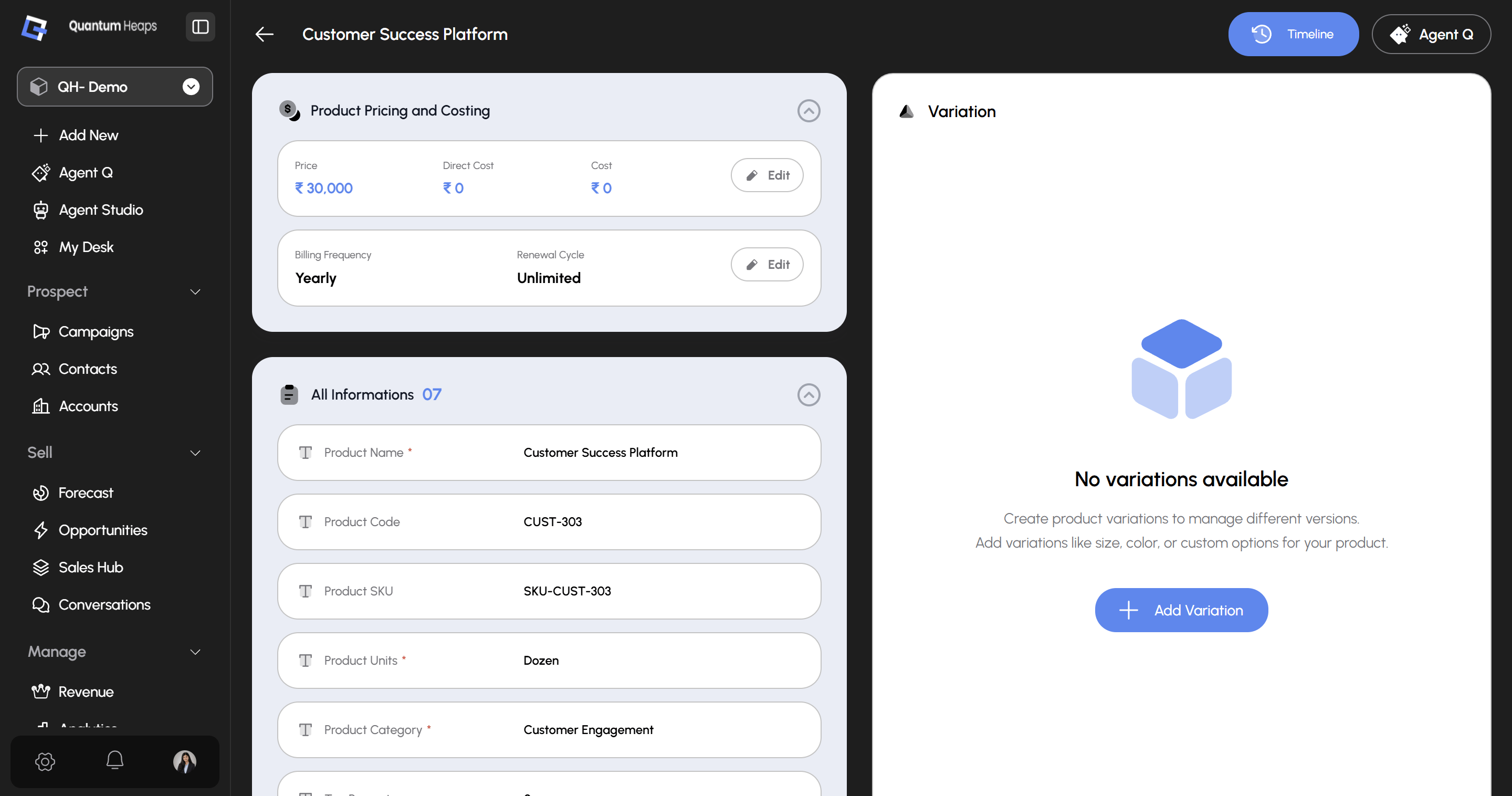Toggle the sidebar collapse panel icon
The height and width of the screenshot is (796, 1512).
coord(200,27)
